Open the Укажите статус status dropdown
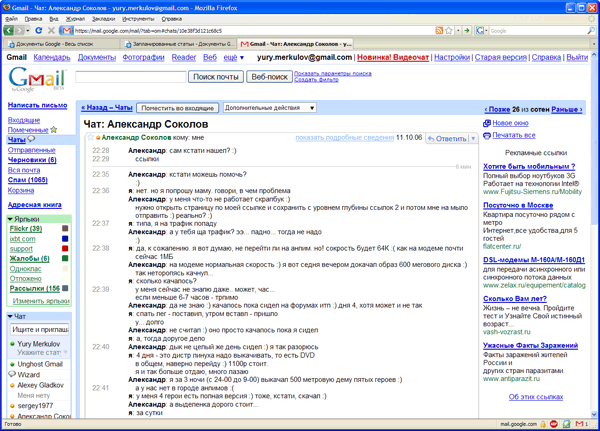 (65, 352)
